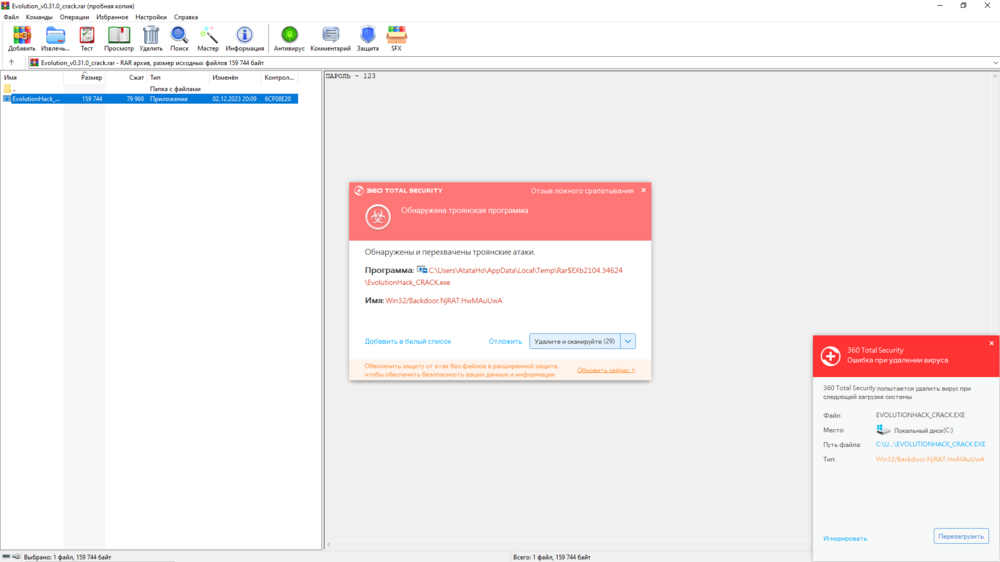Click the comment pane horizontal scrollbar arrow

(329, 544)
